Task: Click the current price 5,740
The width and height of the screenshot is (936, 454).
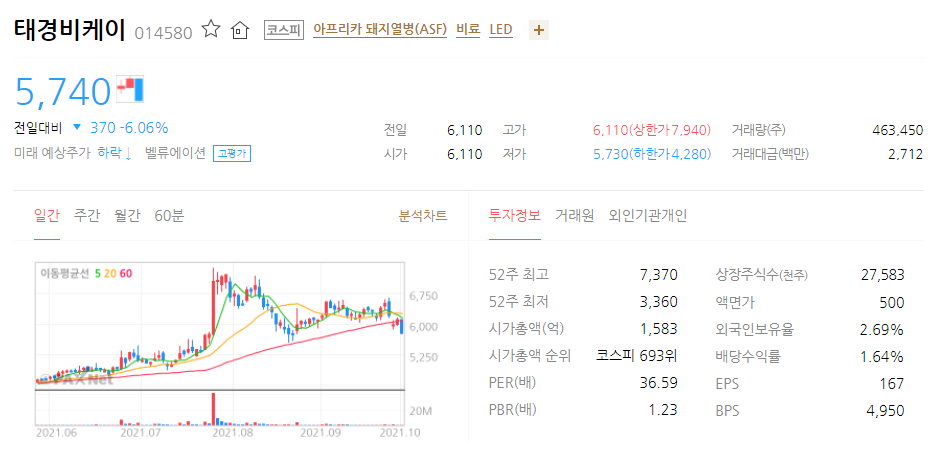Action: [x=63, y=91]
